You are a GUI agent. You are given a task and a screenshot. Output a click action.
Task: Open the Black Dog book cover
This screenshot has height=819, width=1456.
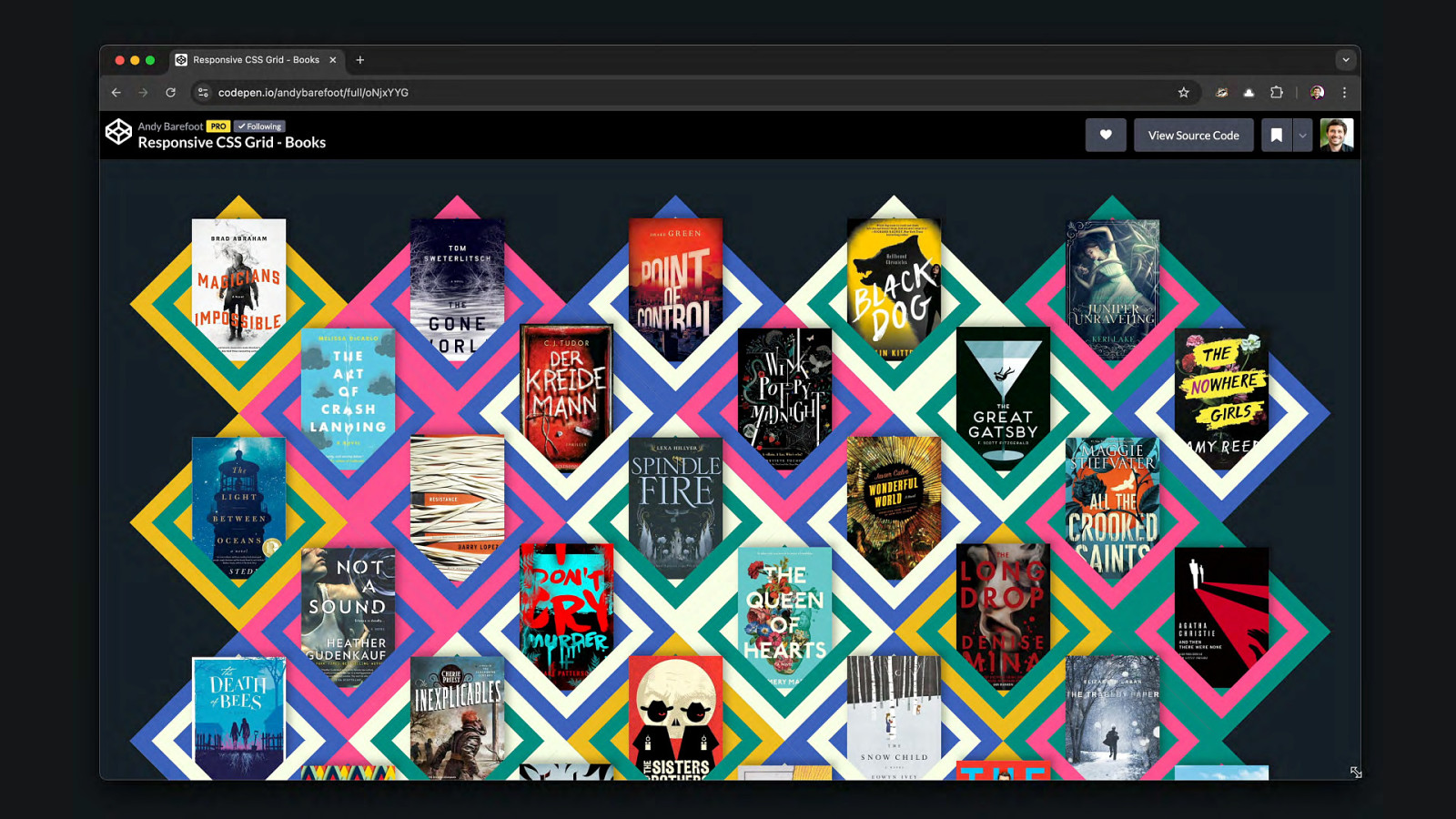click(x=894, y=289)
